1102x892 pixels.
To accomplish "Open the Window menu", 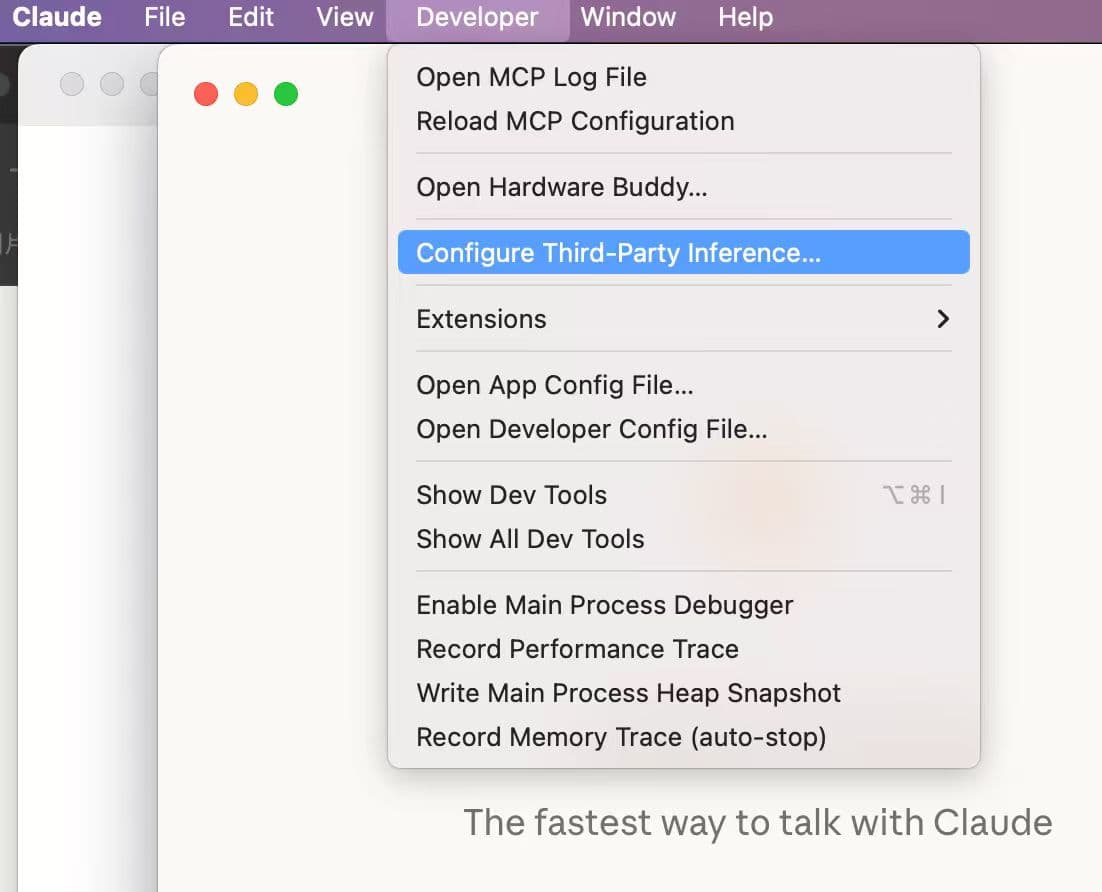I will pos(628,17).
